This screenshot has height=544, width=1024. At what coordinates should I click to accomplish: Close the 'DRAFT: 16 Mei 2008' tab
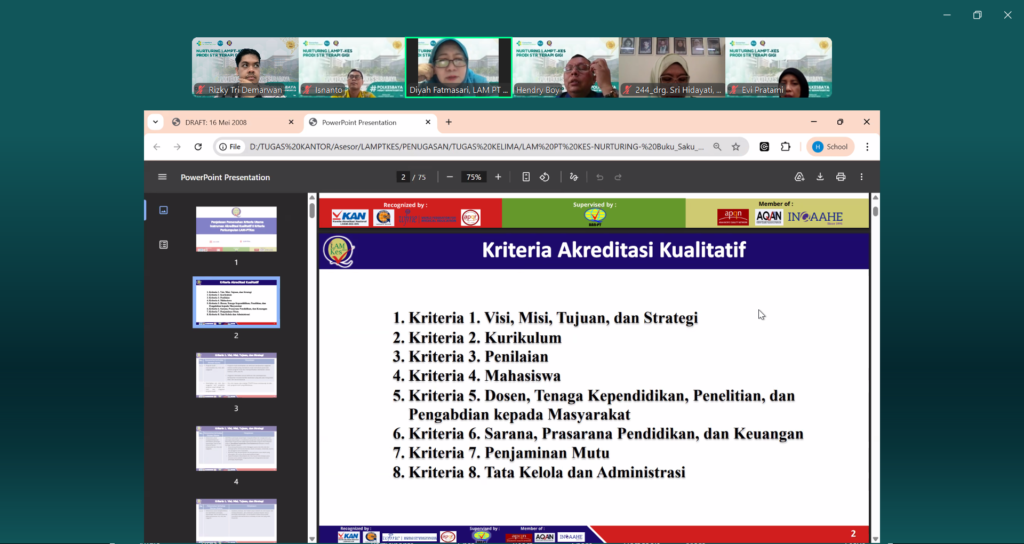[291, 122]
